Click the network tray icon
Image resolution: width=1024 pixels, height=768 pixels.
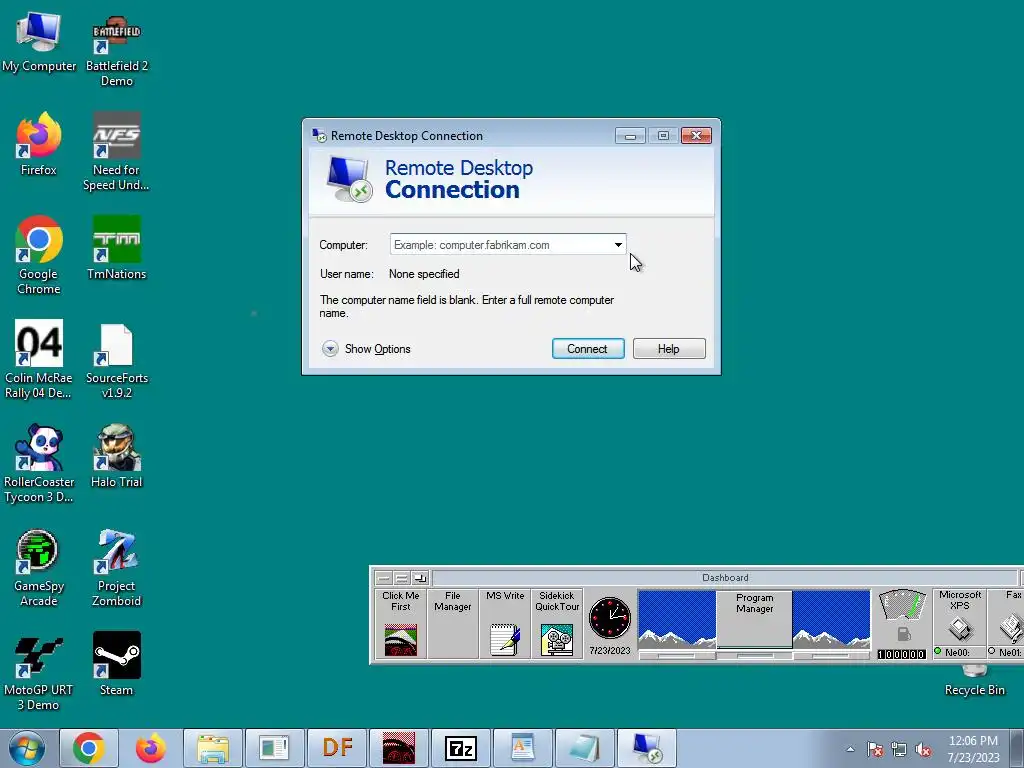(x=899, y=749)
